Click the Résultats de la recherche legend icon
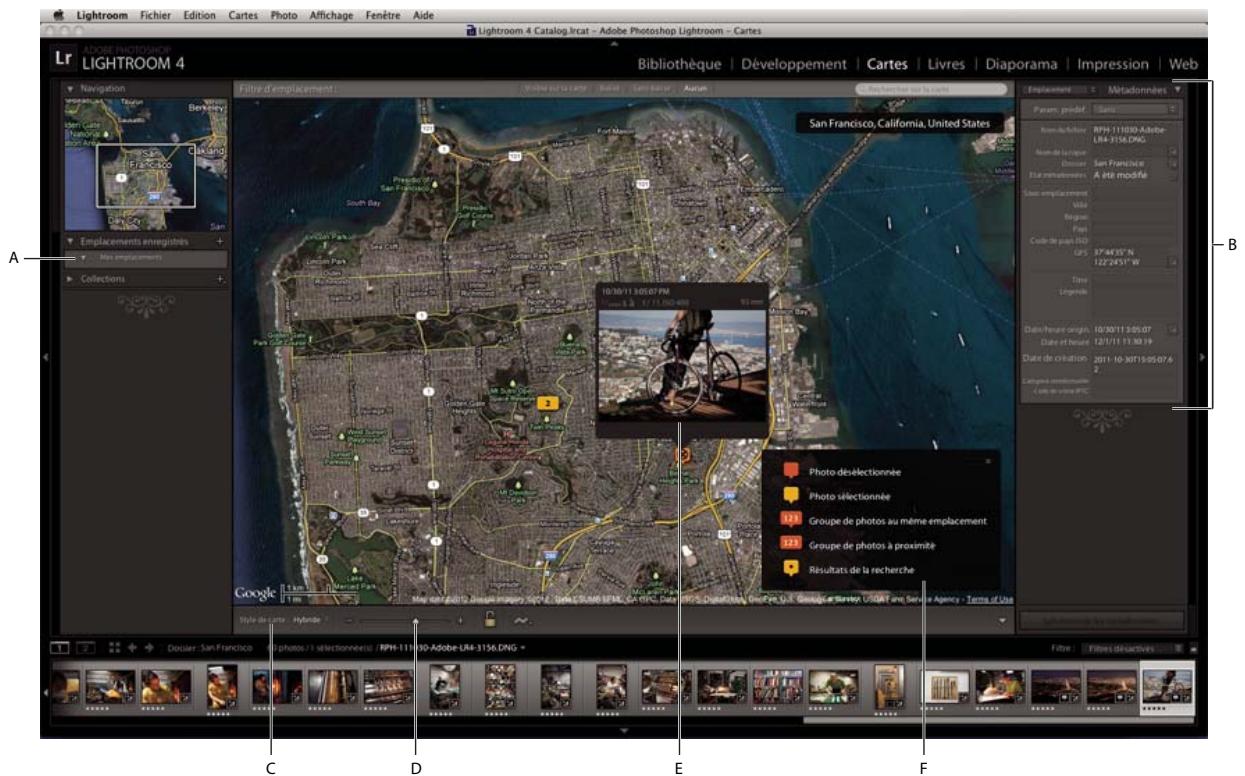 [x=791, y=569]
